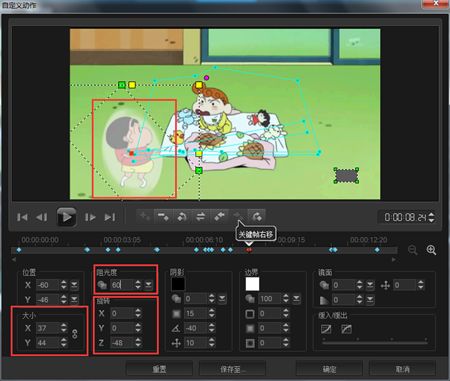
Task: Click the stepper arrows for opacity
Action: pyautogui.click(x=138, y=285)
